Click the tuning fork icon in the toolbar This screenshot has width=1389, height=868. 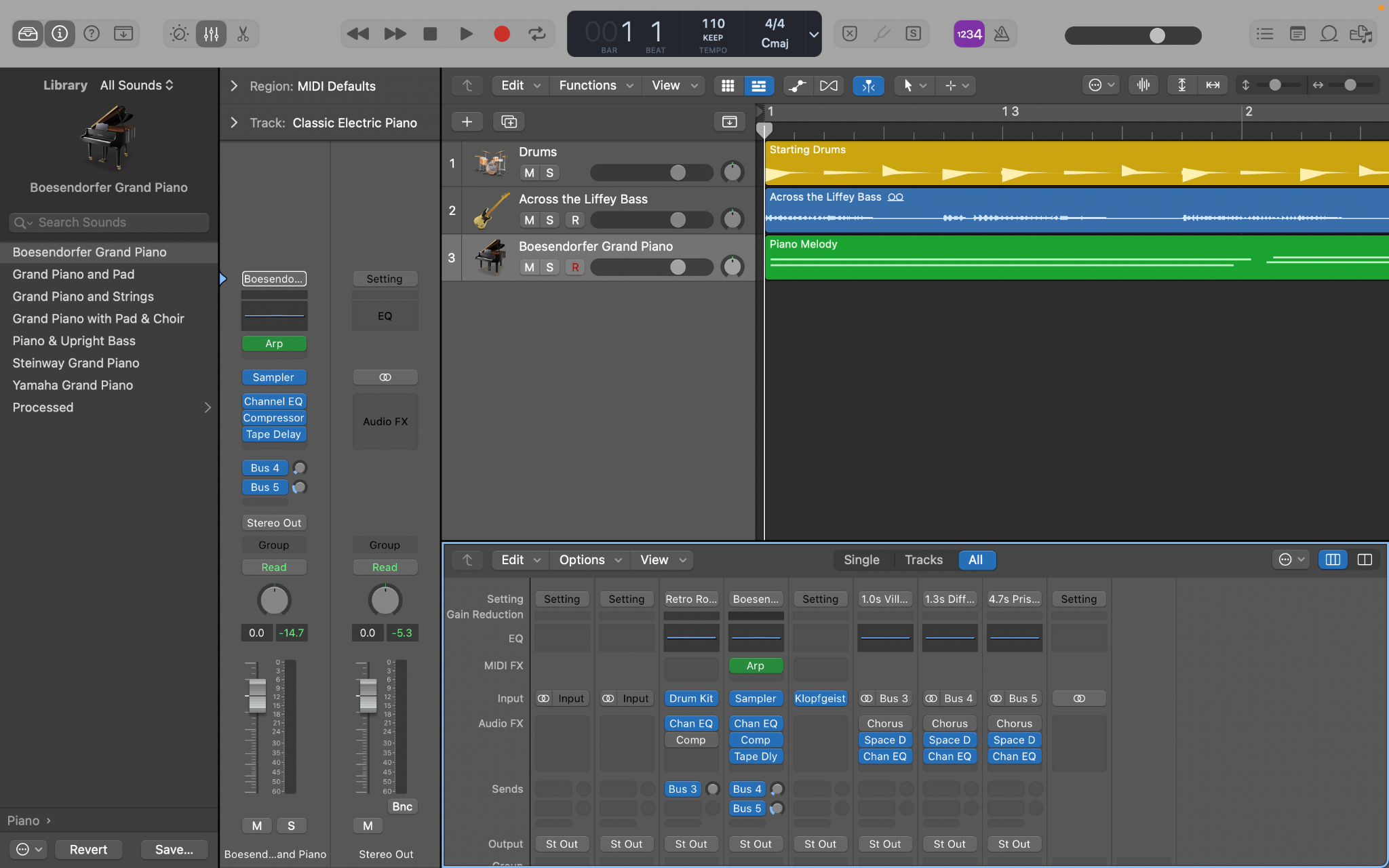click(x=882, y=34)
